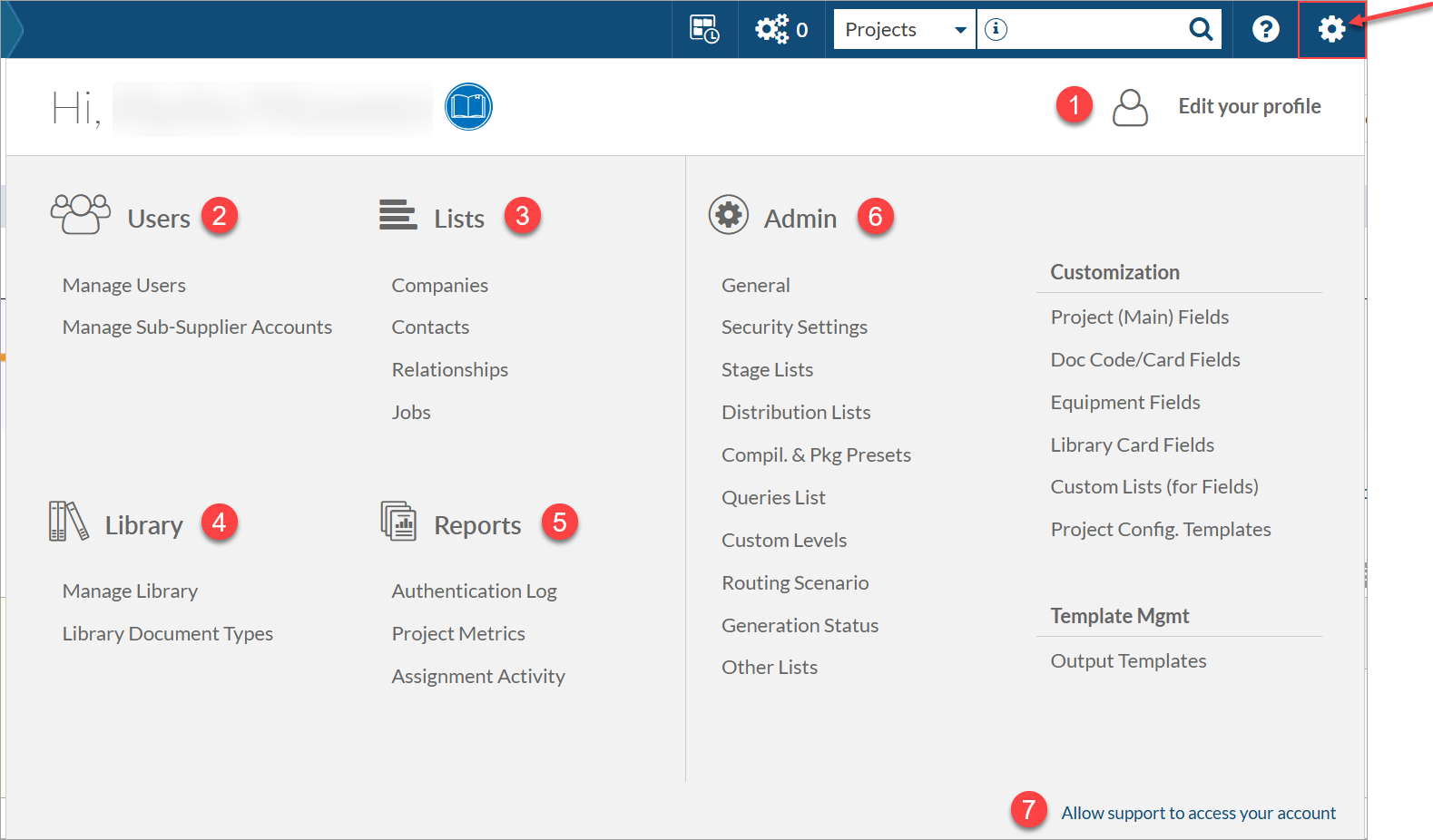Click the info icon in search box

point(996,29)
